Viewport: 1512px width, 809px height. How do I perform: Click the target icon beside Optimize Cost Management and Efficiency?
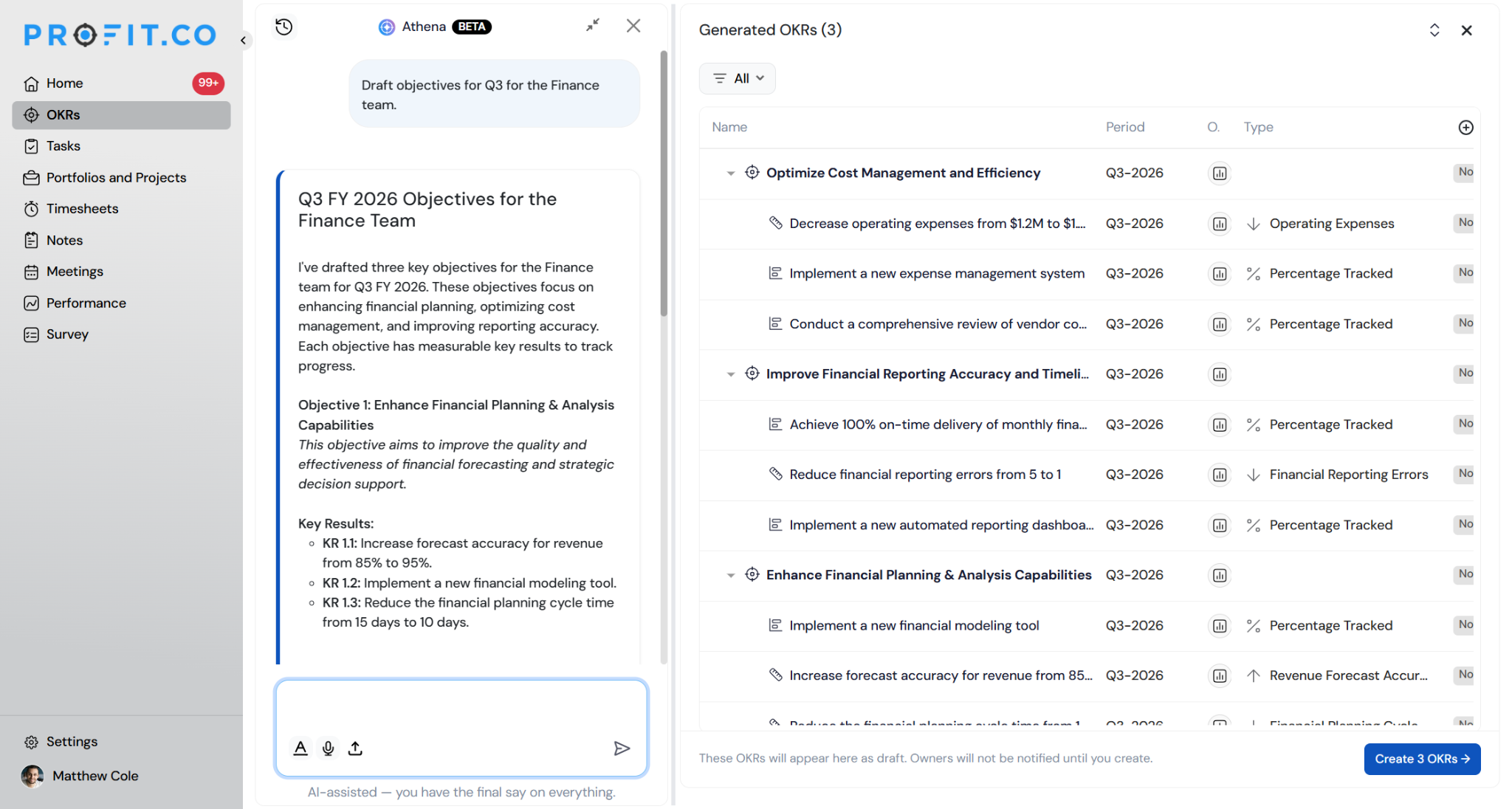click(x=752, y=172)
